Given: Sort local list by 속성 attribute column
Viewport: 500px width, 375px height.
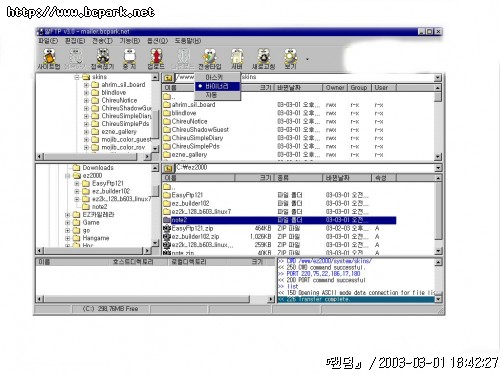Looking at the screenshot, I should coord(384,178).
